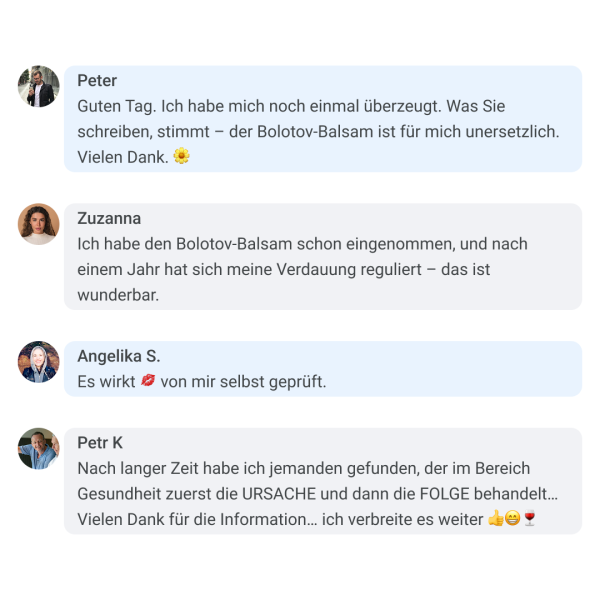Click the name Peter

tap(97, 81)
